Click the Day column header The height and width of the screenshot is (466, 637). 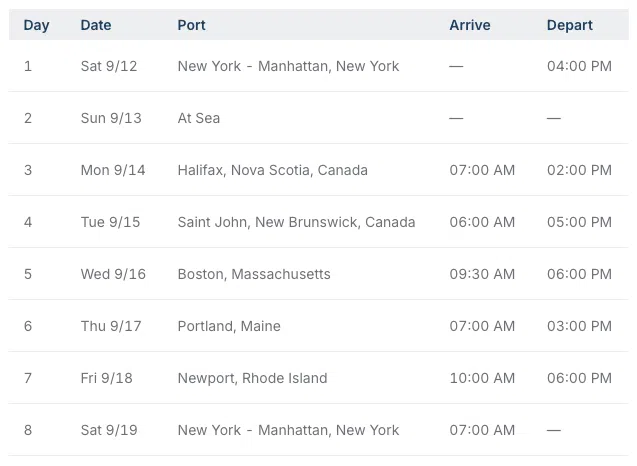[36, 25]
